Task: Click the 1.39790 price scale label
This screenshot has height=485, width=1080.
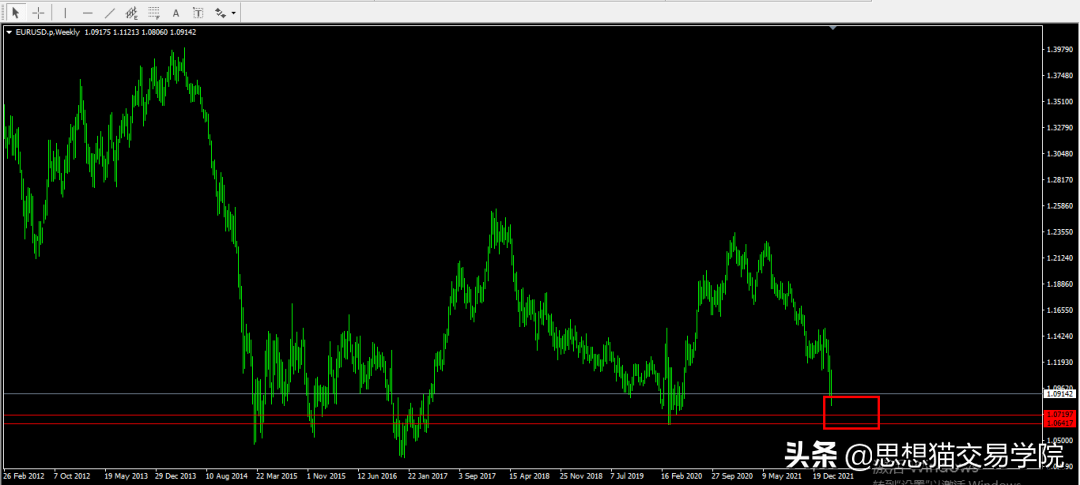Action: point(1059,50)
